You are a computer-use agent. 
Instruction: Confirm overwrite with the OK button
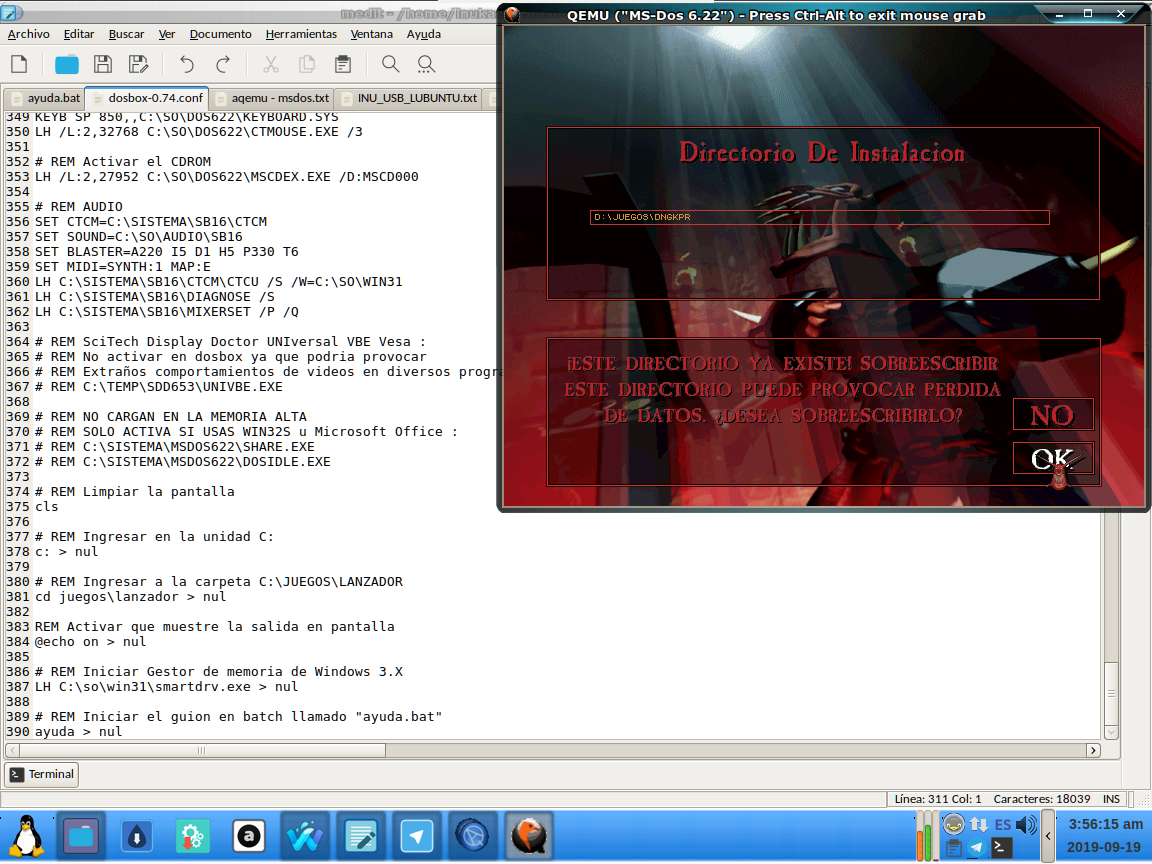[x=1053, y=458]
